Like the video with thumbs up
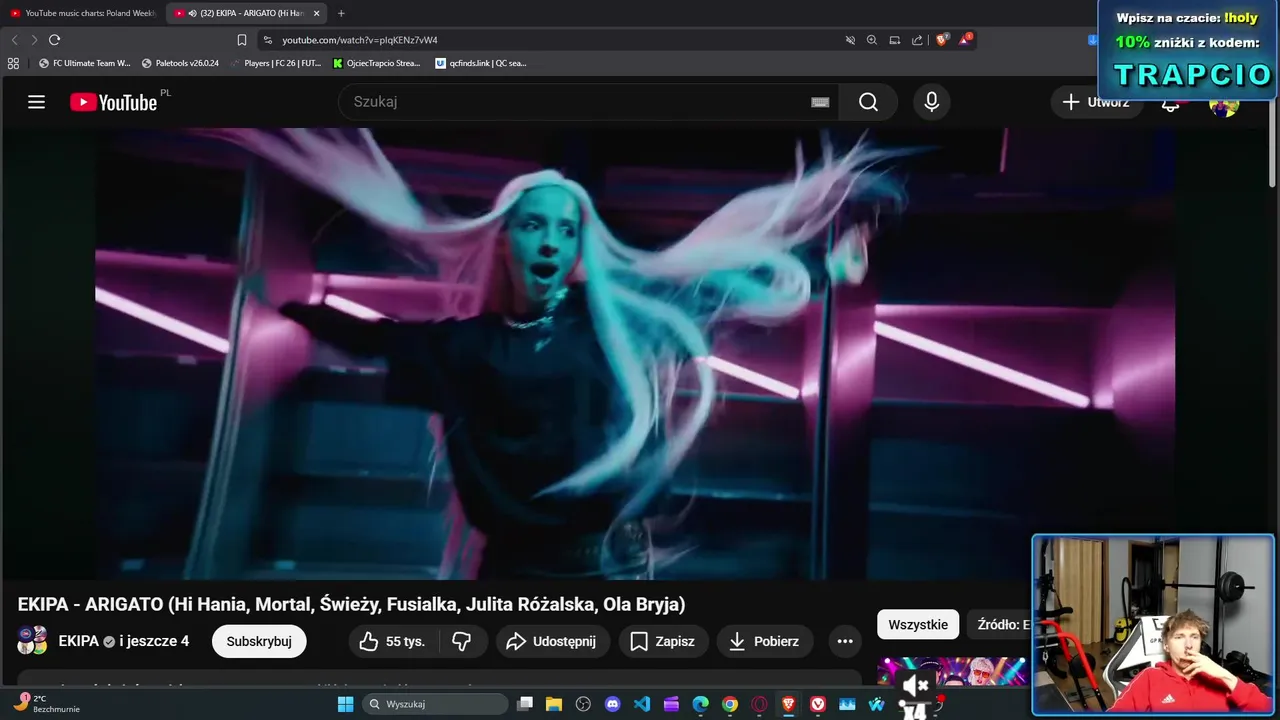 coord(392,641)
